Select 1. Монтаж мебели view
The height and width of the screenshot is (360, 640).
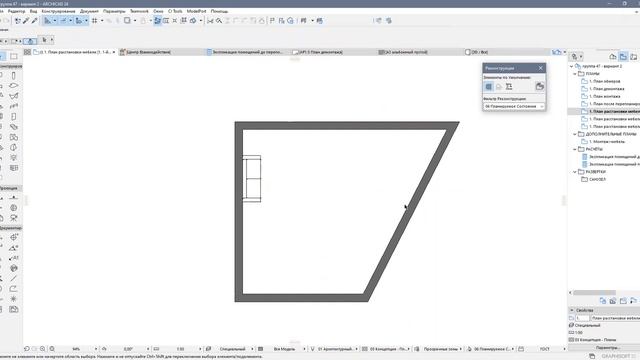click(607, 142)
